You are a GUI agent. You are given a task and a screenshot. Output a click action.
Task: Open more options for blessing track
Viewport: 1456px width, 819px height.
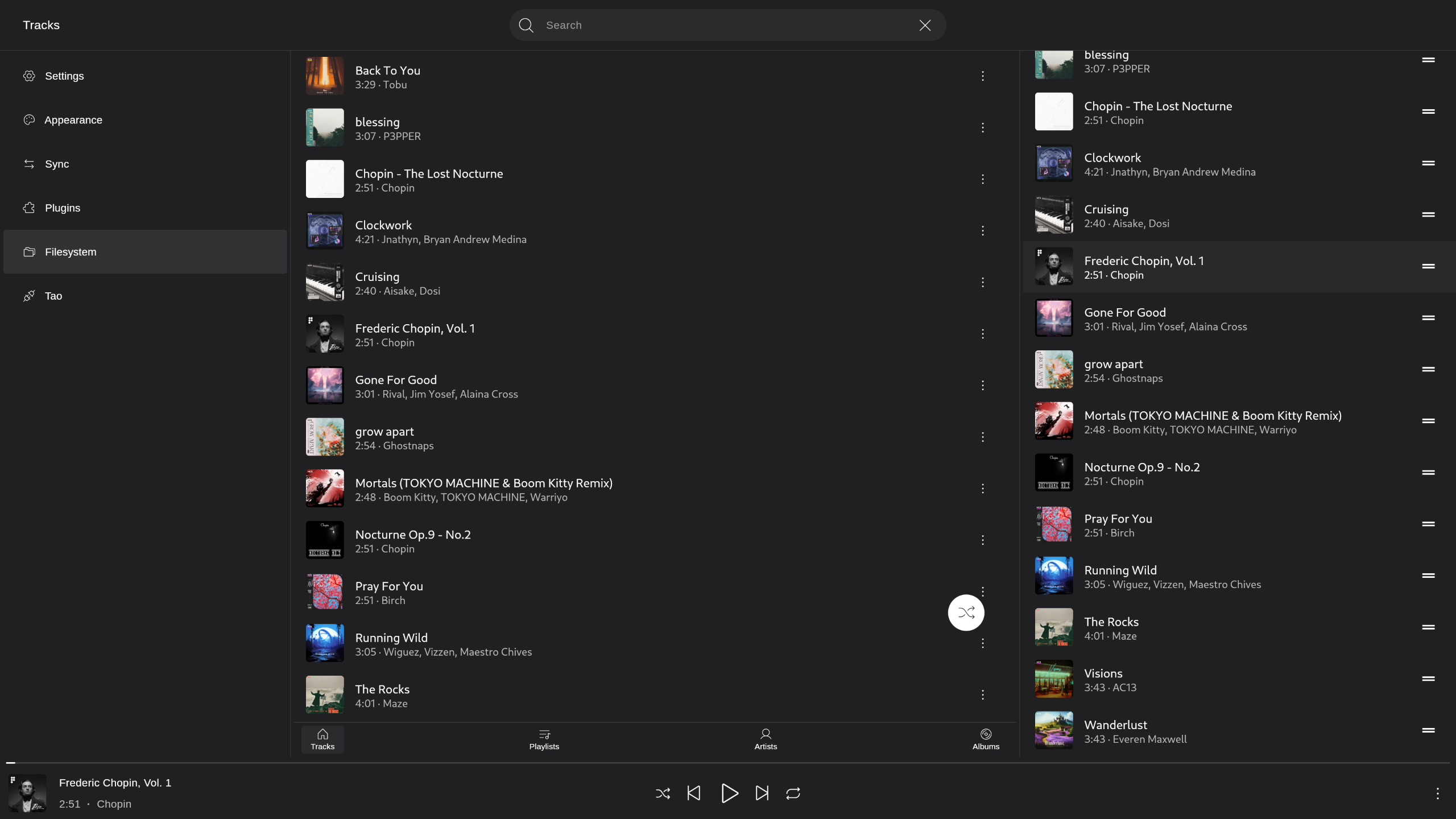(982, 128)
